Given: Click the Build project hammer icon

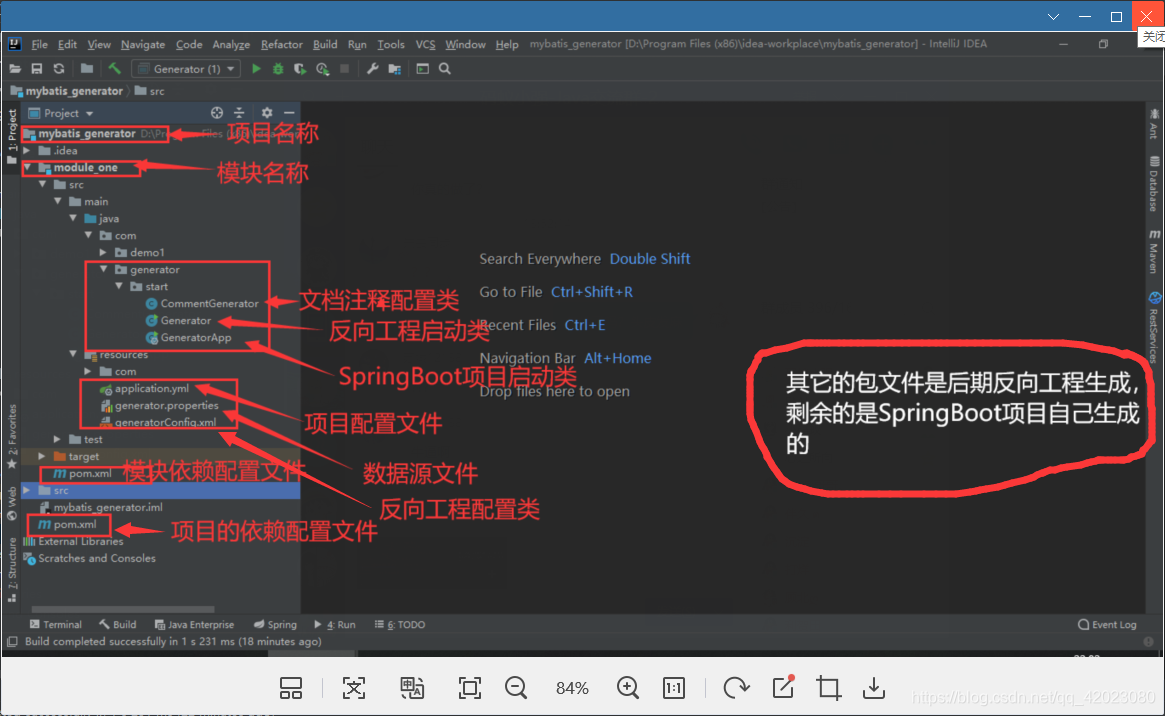Looking at the screenshot, I should point(114,69).
